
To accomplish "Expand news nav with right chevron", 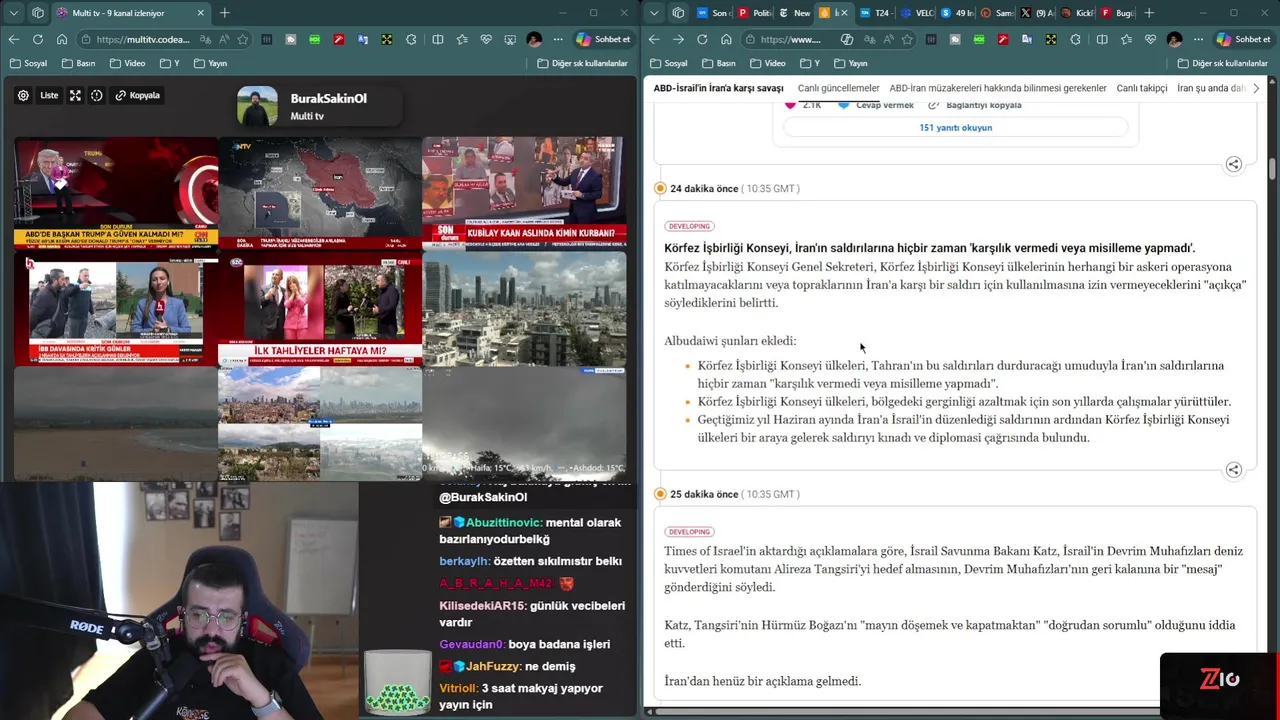I will click(x=1256, y=88).
